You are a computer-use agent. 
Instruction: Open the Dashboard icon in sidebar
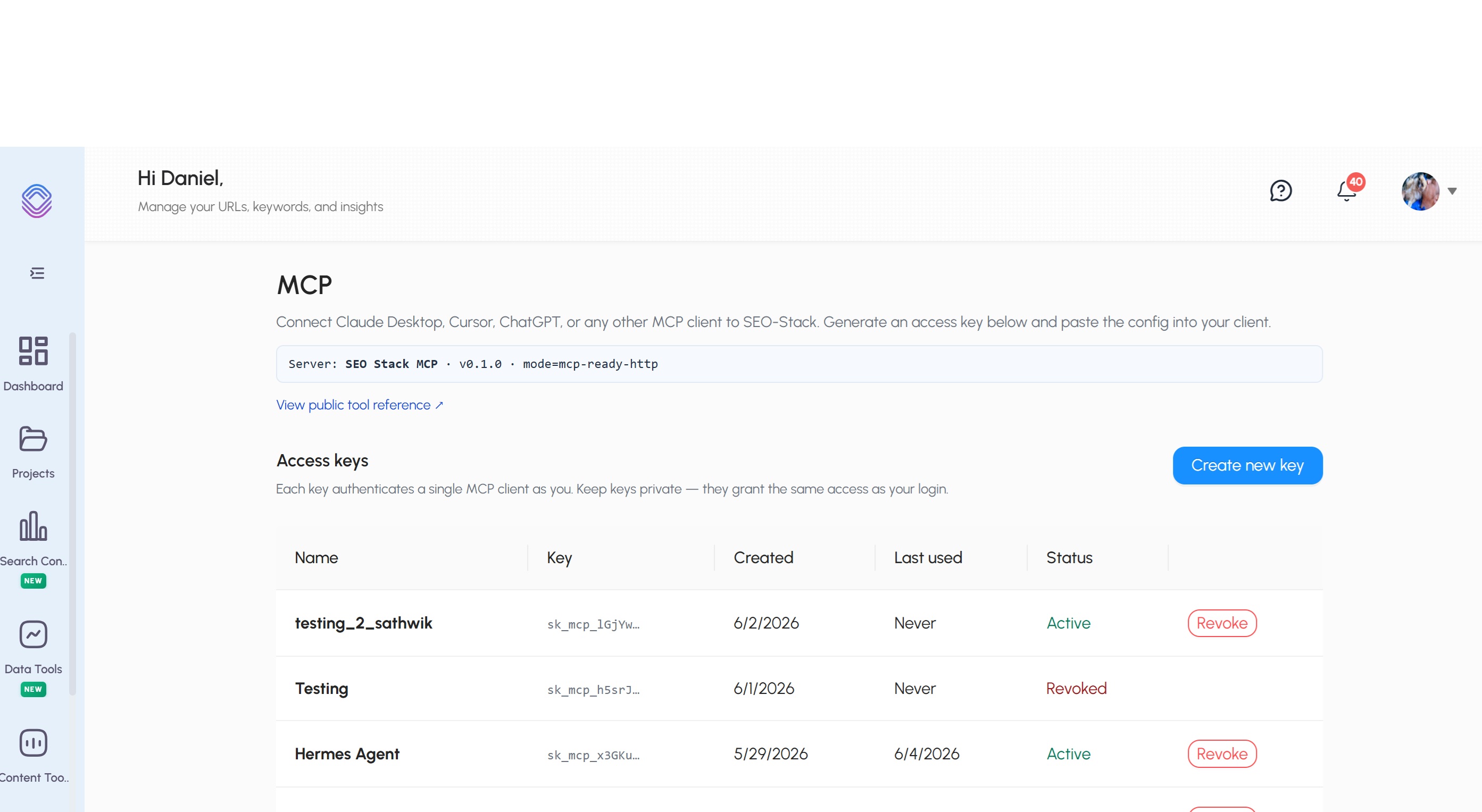tap(34, 351)
